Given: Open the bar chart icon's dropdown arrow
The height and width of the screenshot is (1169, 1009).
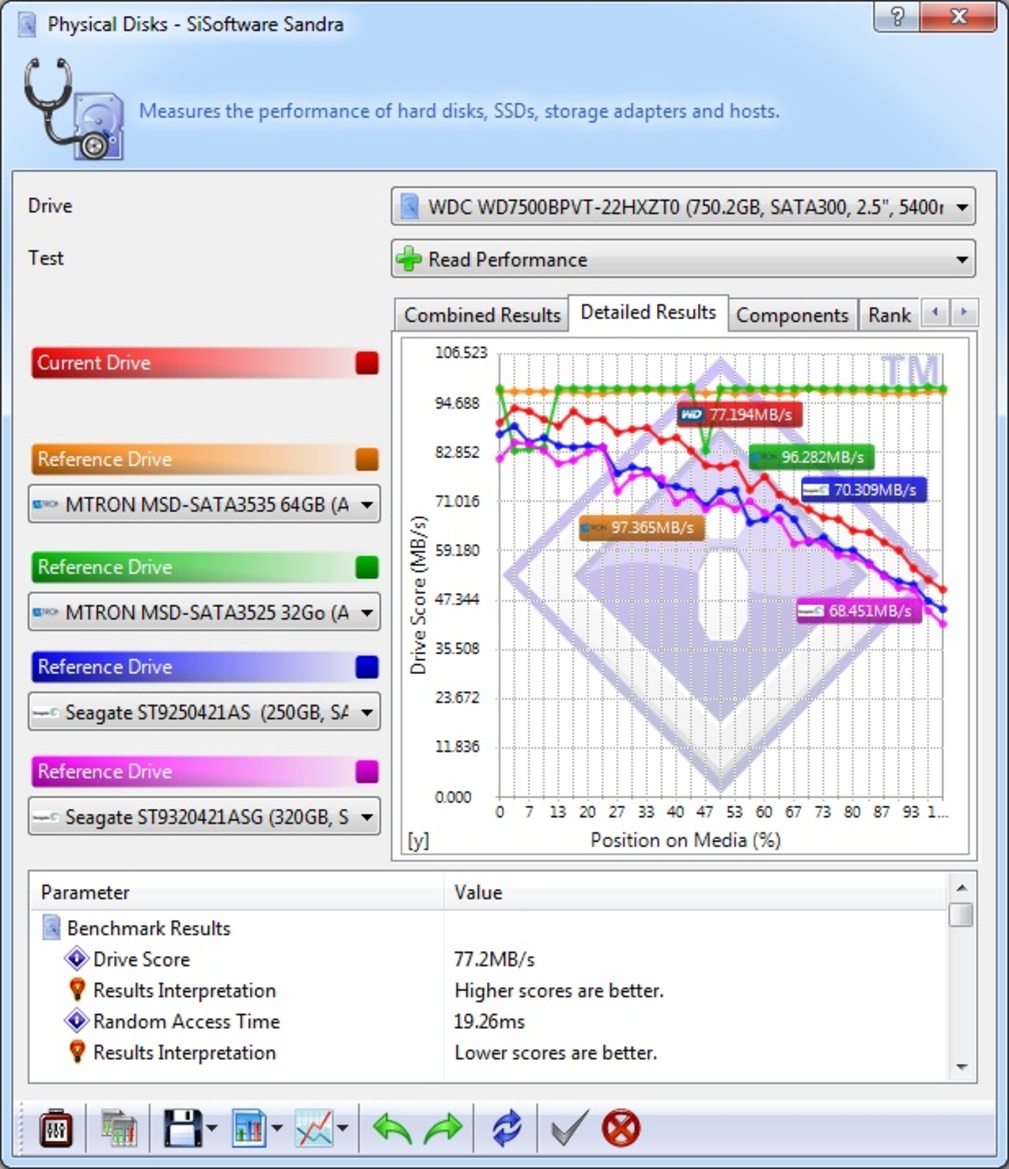Looking at the screenshot, I should pyautogui.click(x=277, y=1128).
